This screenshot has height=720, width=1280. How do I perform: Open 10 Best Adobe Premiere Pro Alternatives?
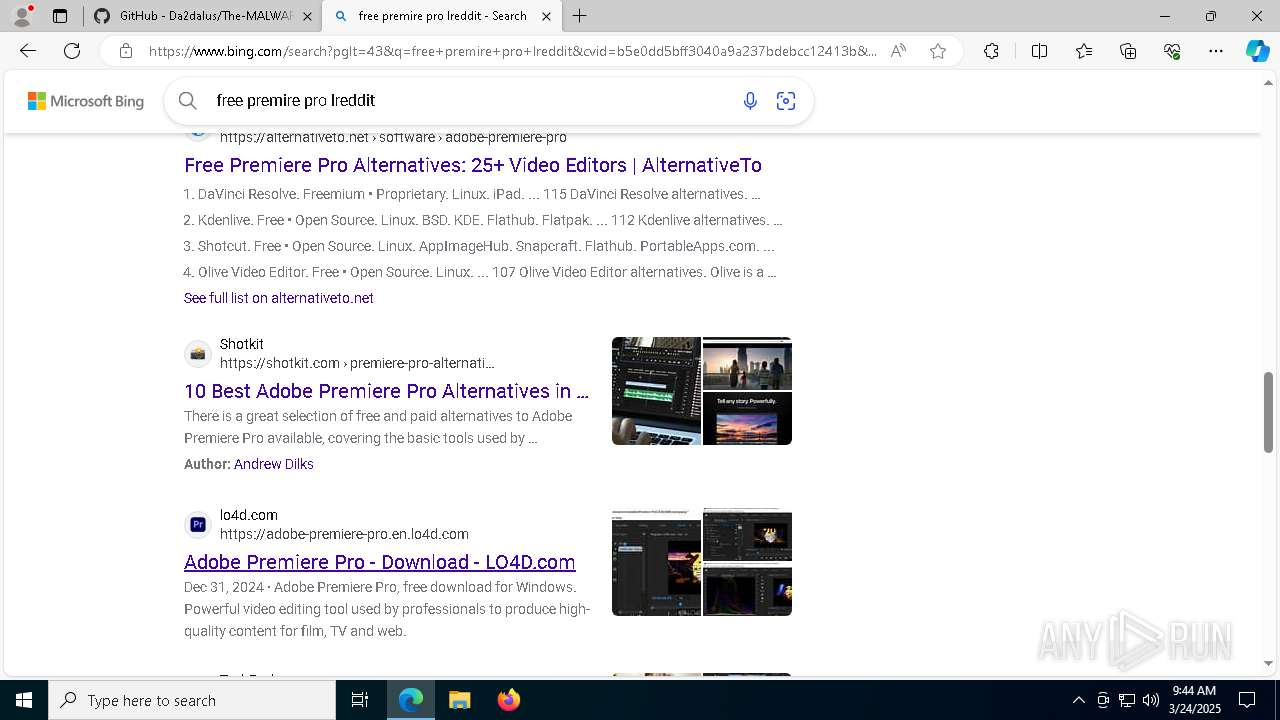click(x=386, y=391)
